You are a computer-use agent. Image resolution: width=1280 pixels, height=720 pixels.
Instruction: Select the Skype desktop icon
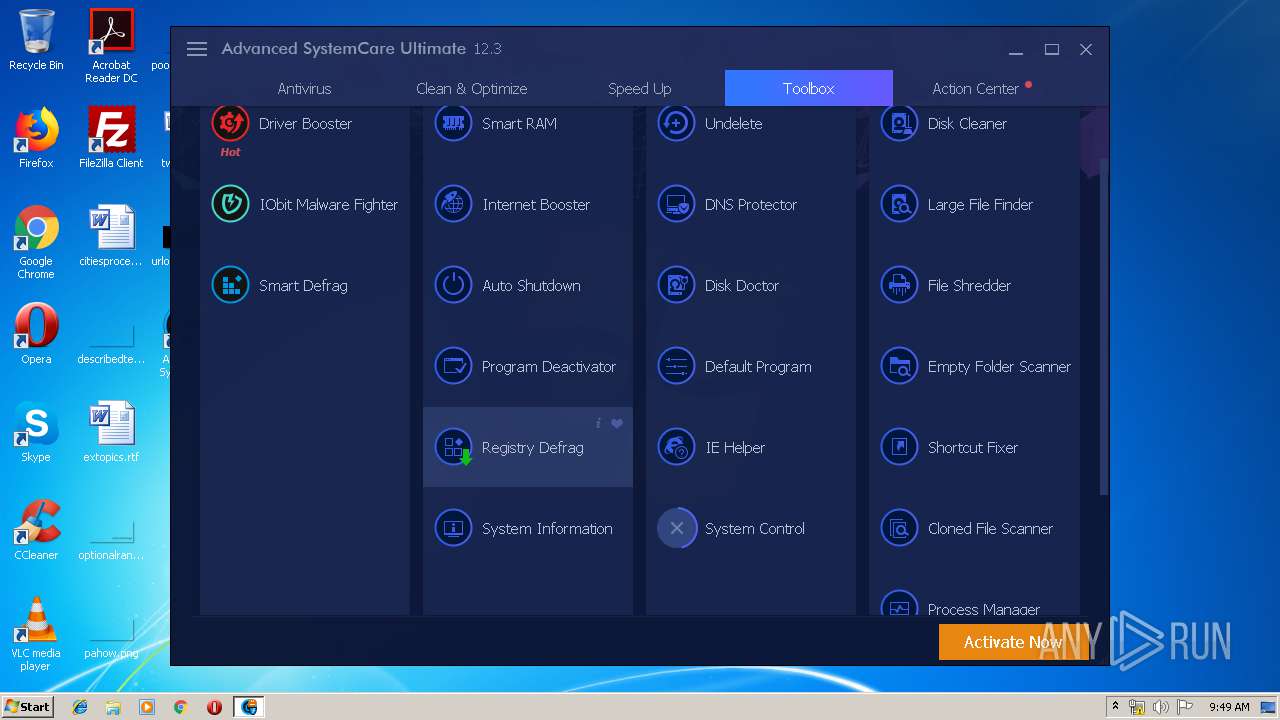[36, 432]
